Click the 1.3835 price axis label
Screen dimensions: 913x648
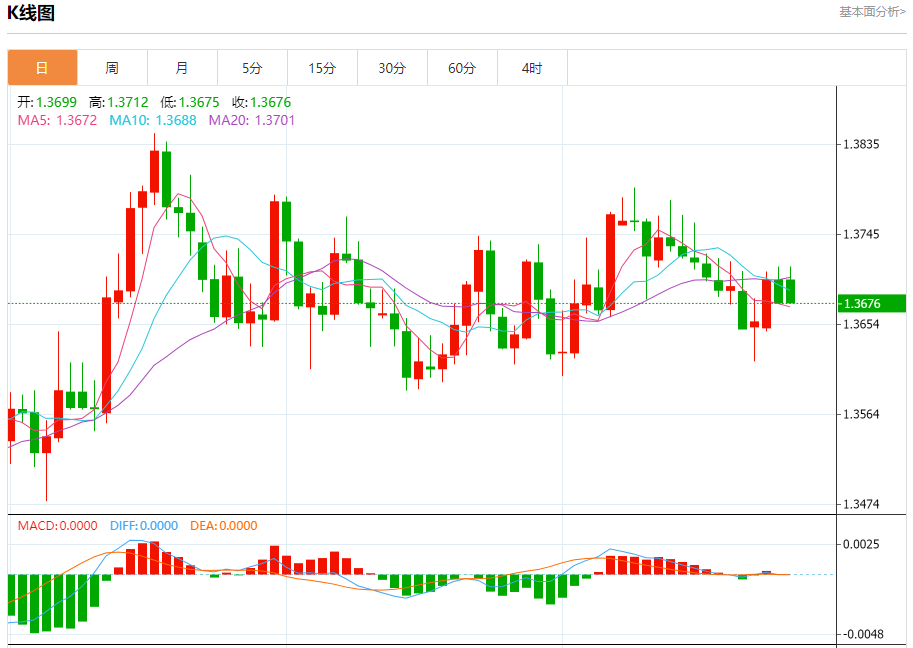[x=861, y=144]
